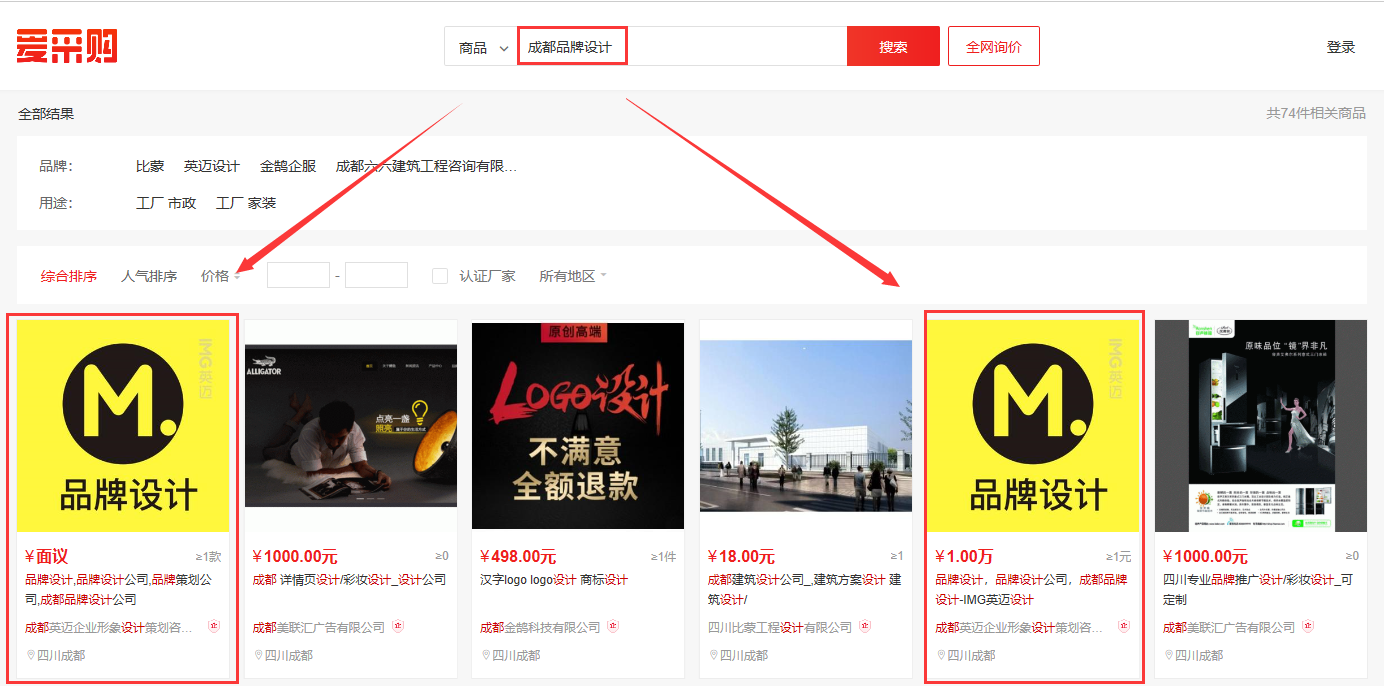Click certification badge on the 面议 product card
Image resolution: width=1384 pixels, height=686 pixels.
click(213, 627)
